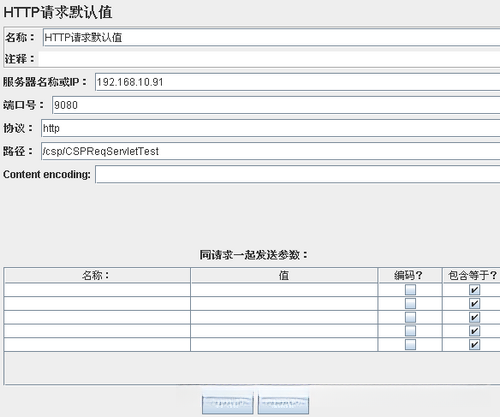Click the empty Content encoding field
The image size is (500, 417).
297,174
